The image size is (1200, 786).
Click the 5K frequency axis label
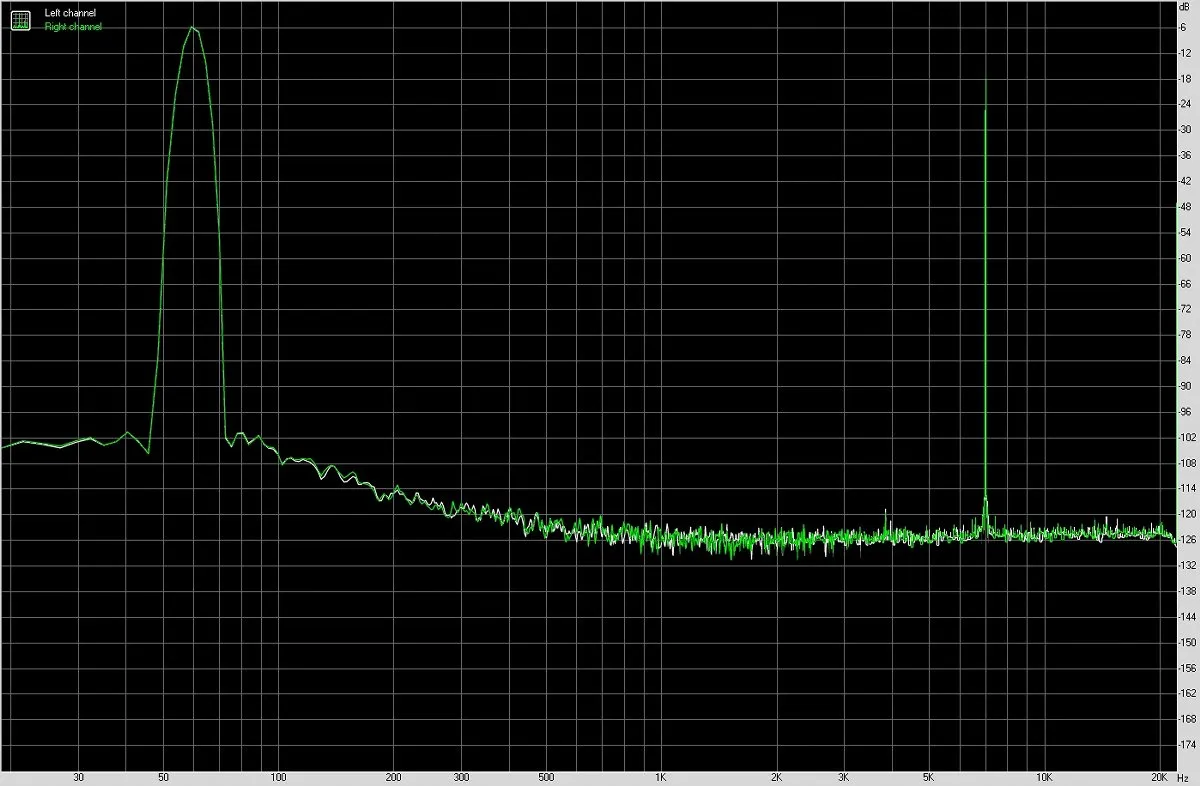tap(929, 776)
